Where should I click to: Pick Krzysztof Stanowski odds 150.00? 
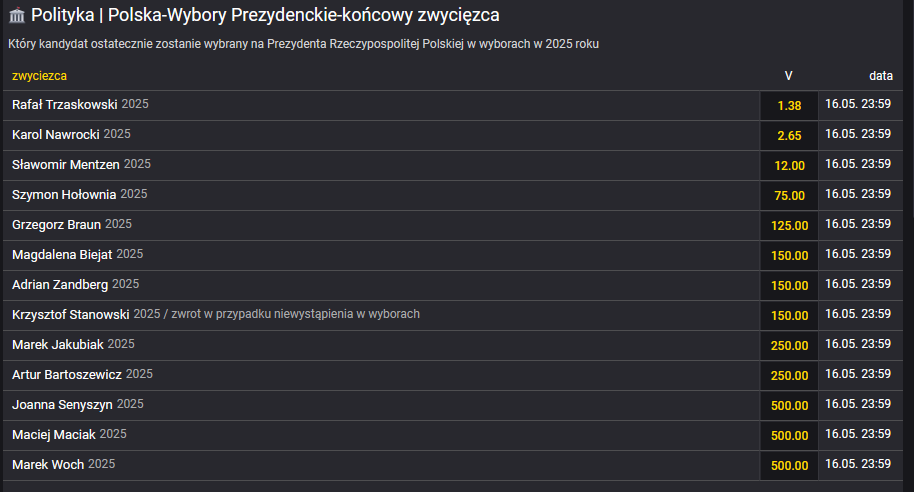point(789,315)
